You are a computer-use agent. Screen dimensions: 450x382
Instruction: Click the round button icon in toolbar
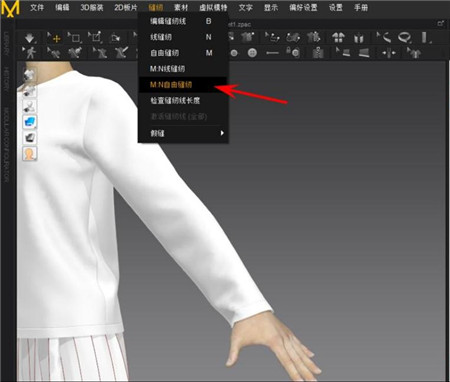(x=252, y=53)
